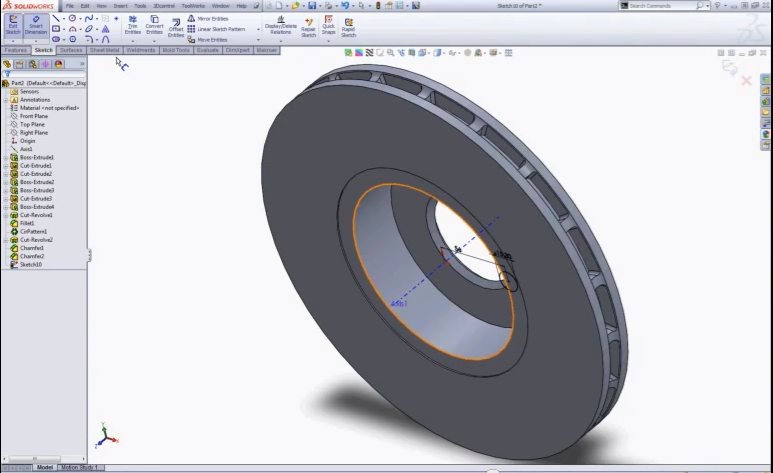Click the Convert Entities tool

coord(154,25)
